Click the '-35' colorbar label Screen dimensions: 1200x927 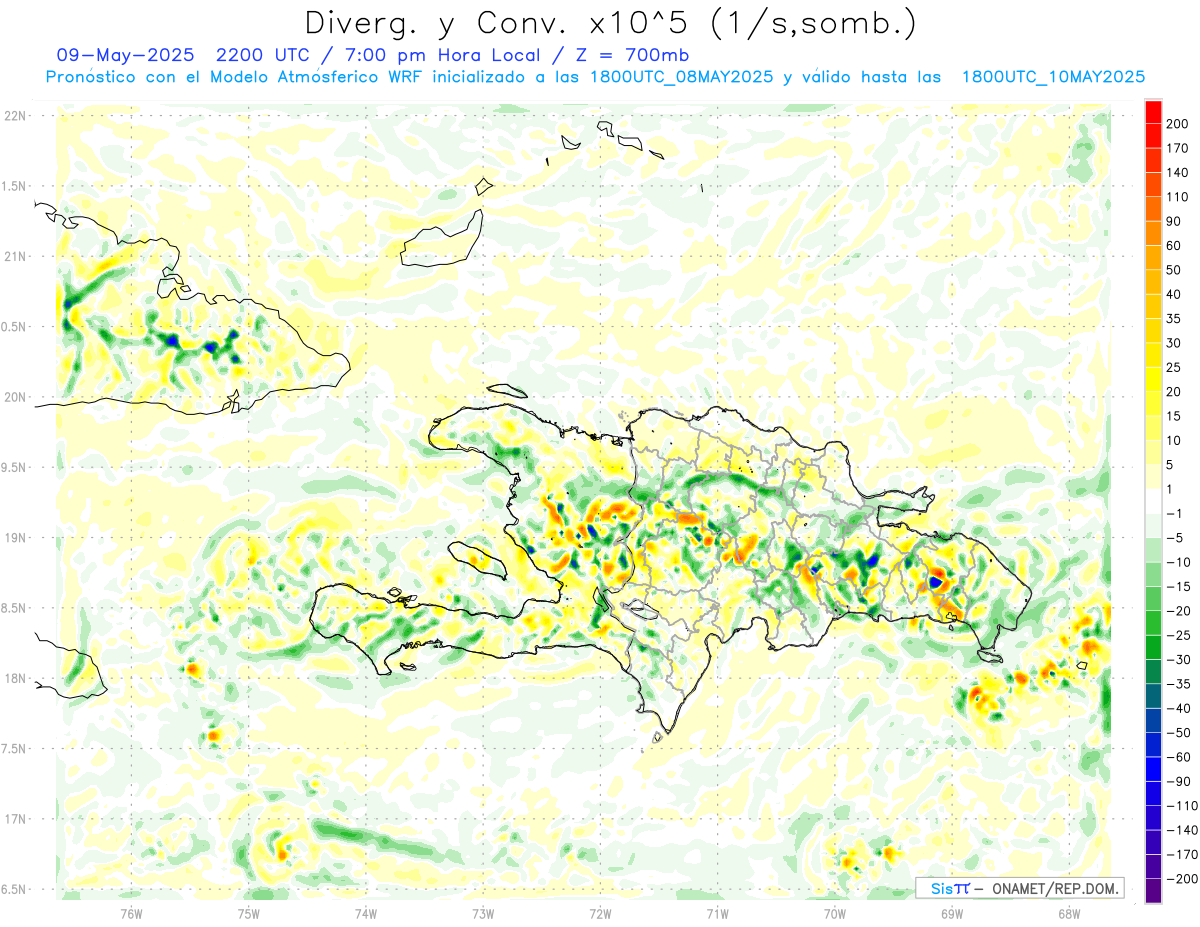point(1177,684)
